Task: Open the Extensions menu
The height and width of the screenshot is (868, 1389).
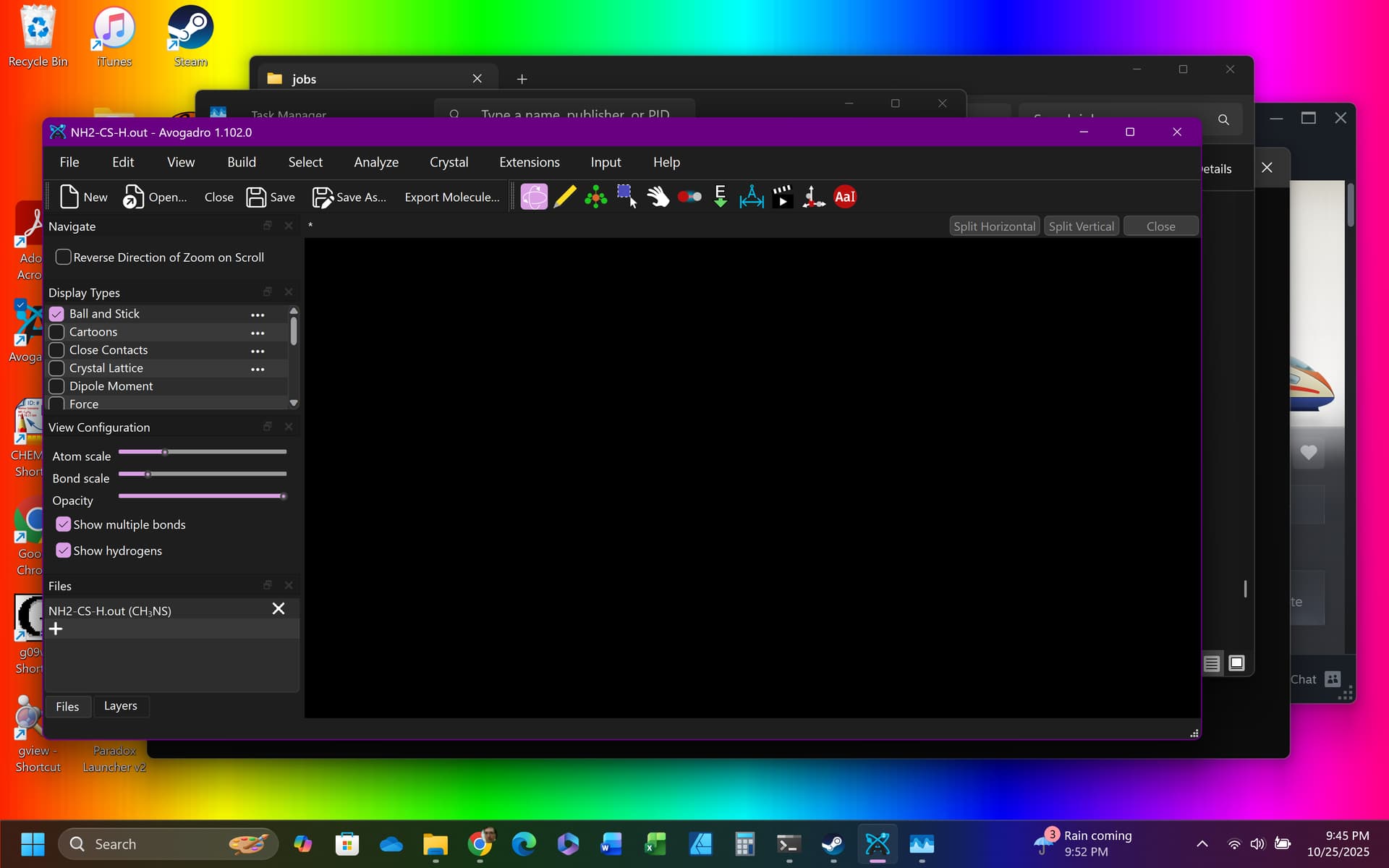Action: pyautogui.click(x=529, y=162)
